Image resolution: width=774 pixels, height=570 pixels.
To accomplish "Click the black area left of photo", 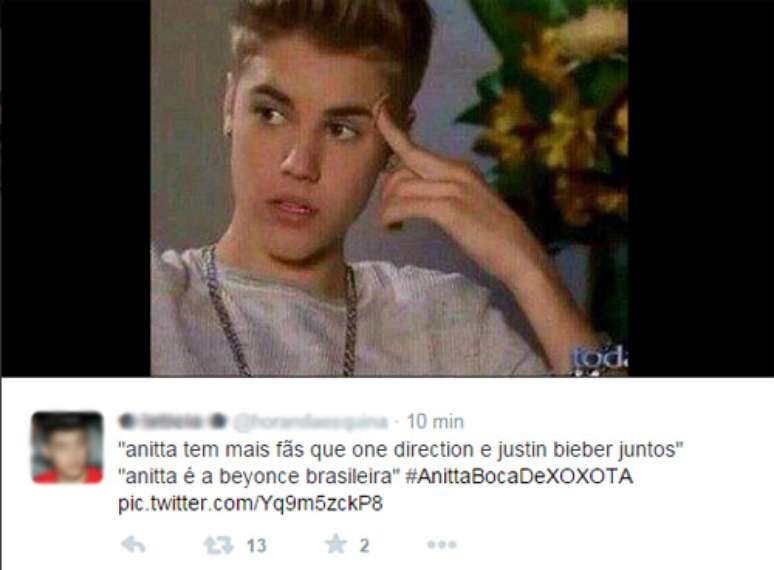I will tap(75, 188).
